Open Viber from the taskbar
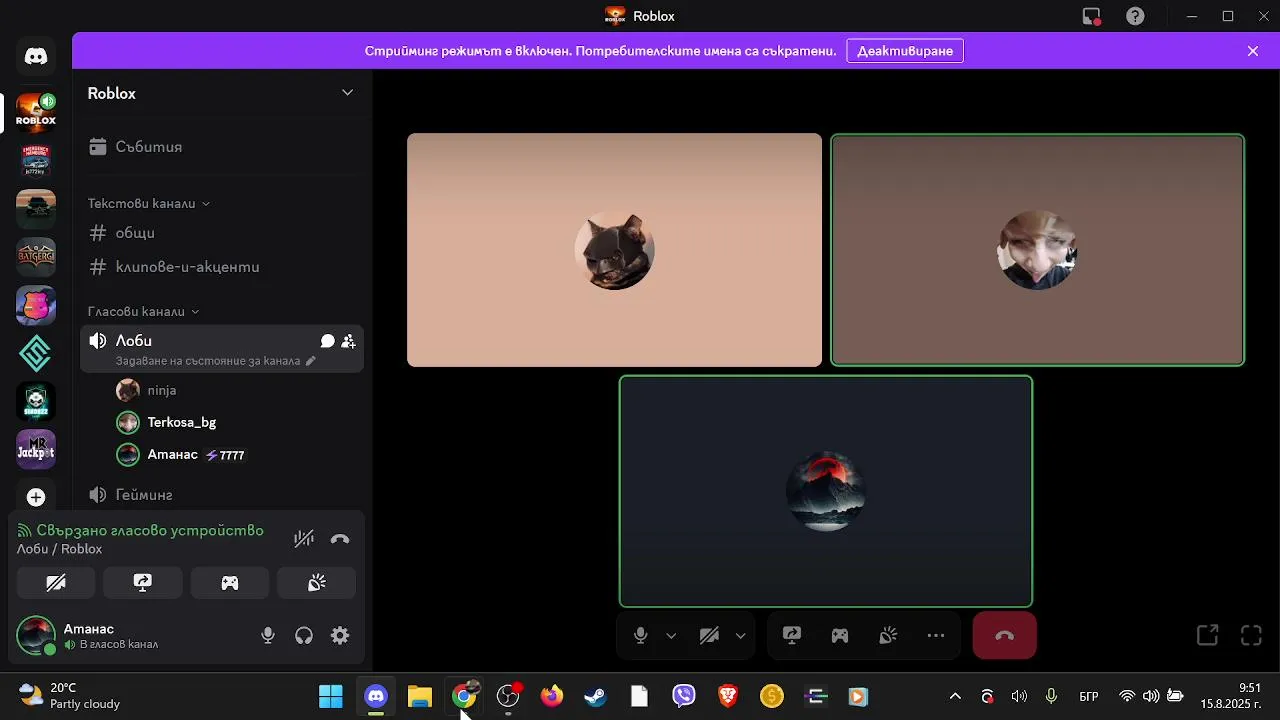 click(x=684, y=696)
